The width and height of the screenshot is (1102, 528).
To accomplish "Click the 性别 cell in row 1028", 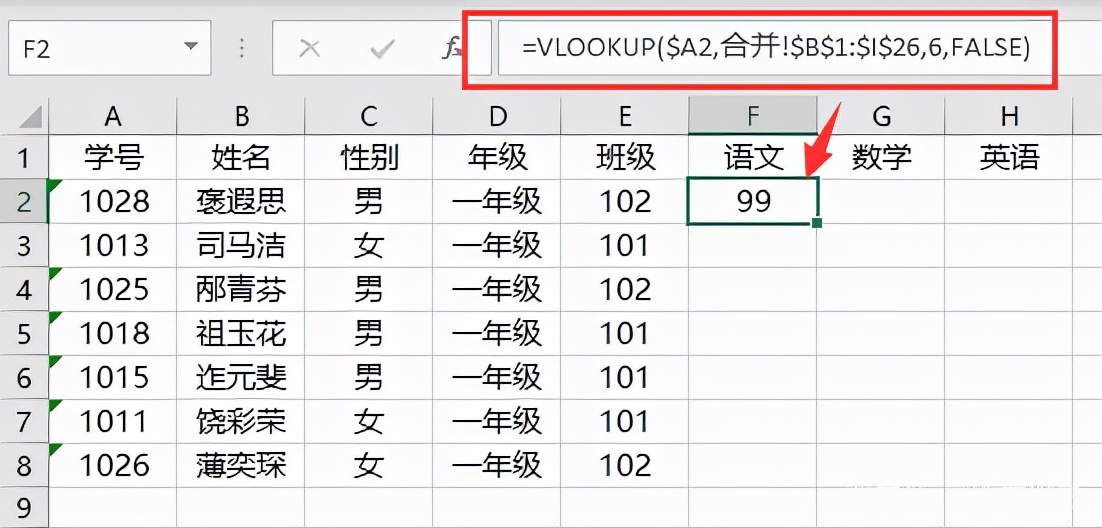I will coord(369,201).
